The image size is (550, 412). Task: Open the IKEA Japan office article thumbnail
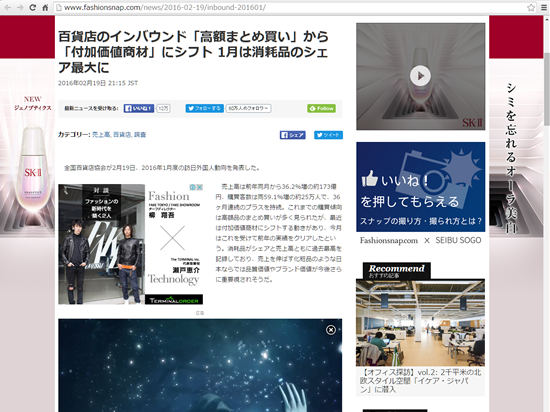click(420, 323)
